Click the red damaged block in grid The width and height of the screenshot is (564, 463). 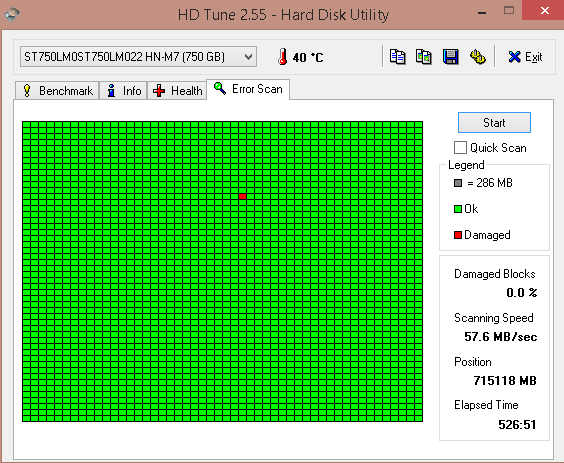(242, 196)
